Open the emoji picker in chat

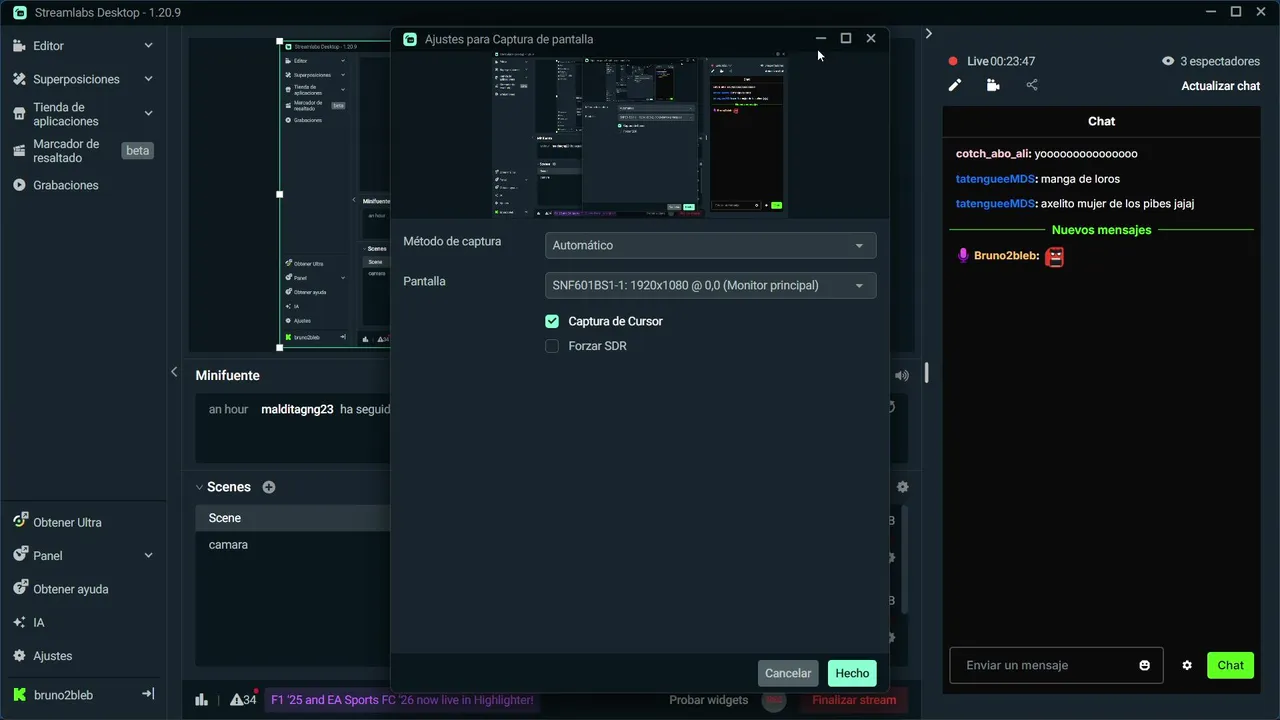(x=1144, y=665)
